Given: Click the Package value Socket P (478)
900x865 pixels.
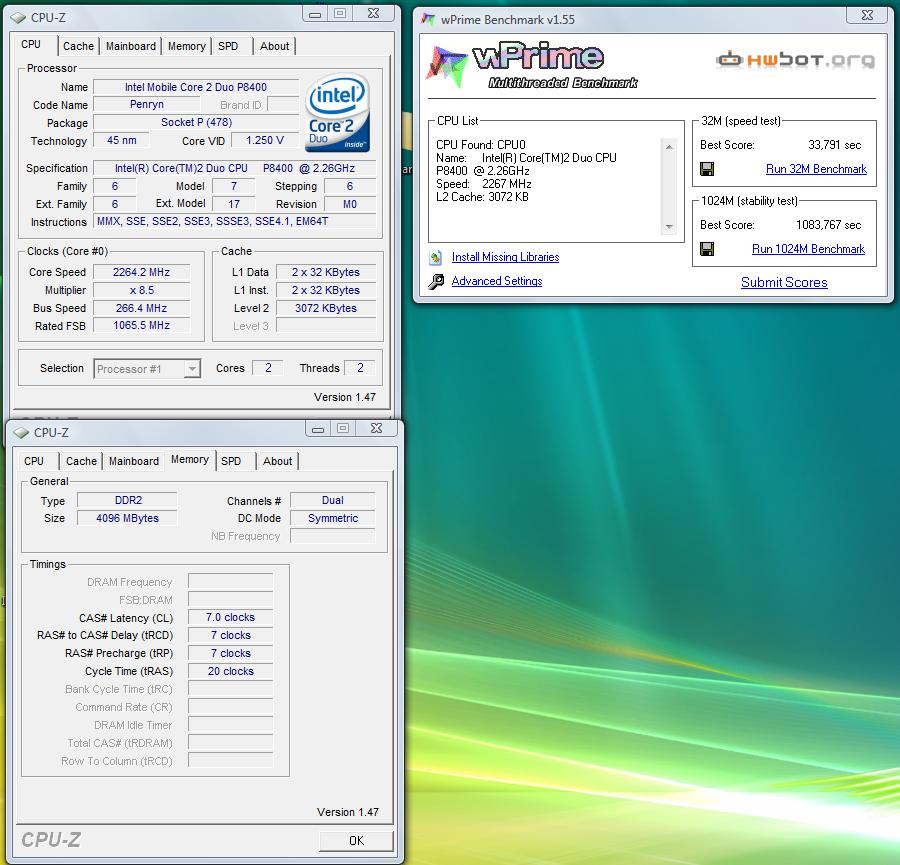Looking at the screenshot, I should click(x=196, y=122).
